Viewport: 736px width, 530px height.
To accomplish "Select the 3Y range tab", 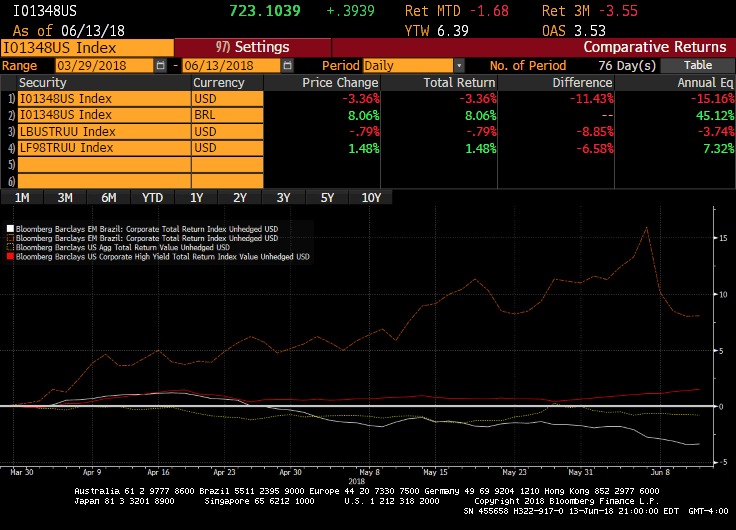I will point(284,198).
